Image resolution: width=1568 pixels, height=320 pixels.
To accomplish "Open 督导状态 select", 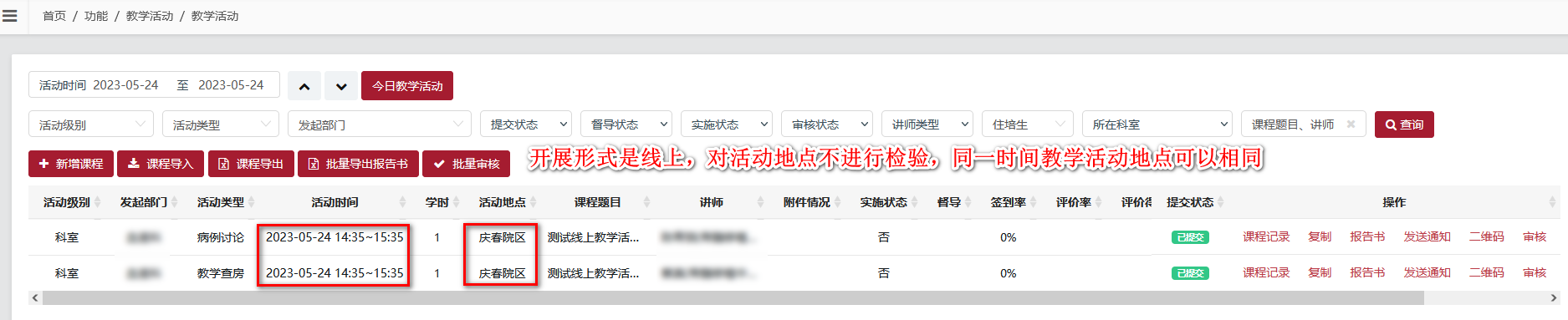I will [x=626, y=124].
